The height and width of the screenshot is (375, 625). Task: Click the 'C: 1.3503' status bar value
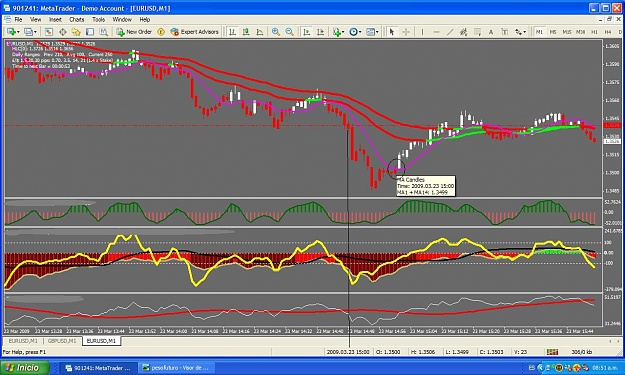pyautogui.click(x=491, y=352)
